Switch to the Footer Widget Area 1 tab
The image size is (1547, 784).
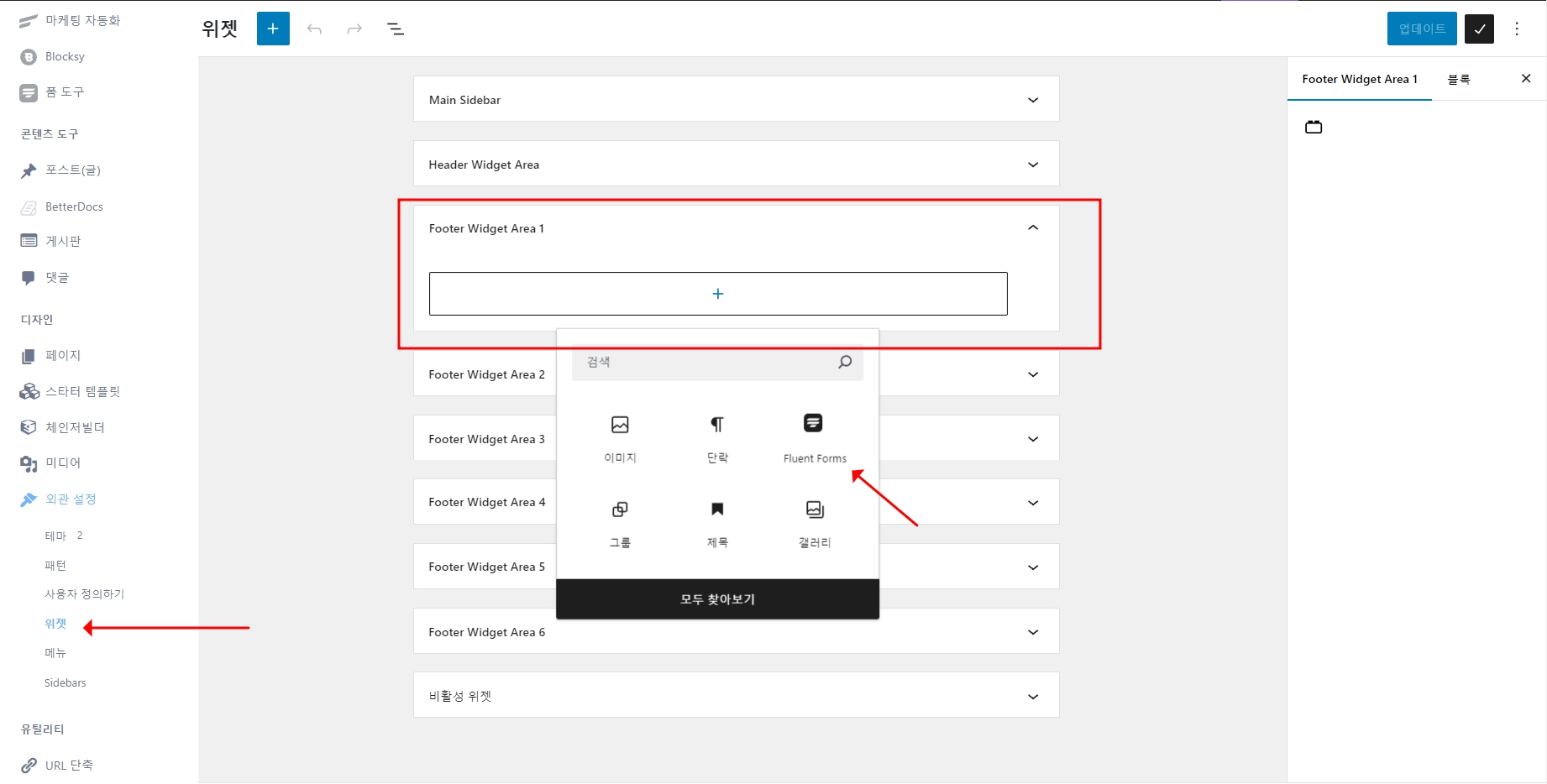point(1360,79)
